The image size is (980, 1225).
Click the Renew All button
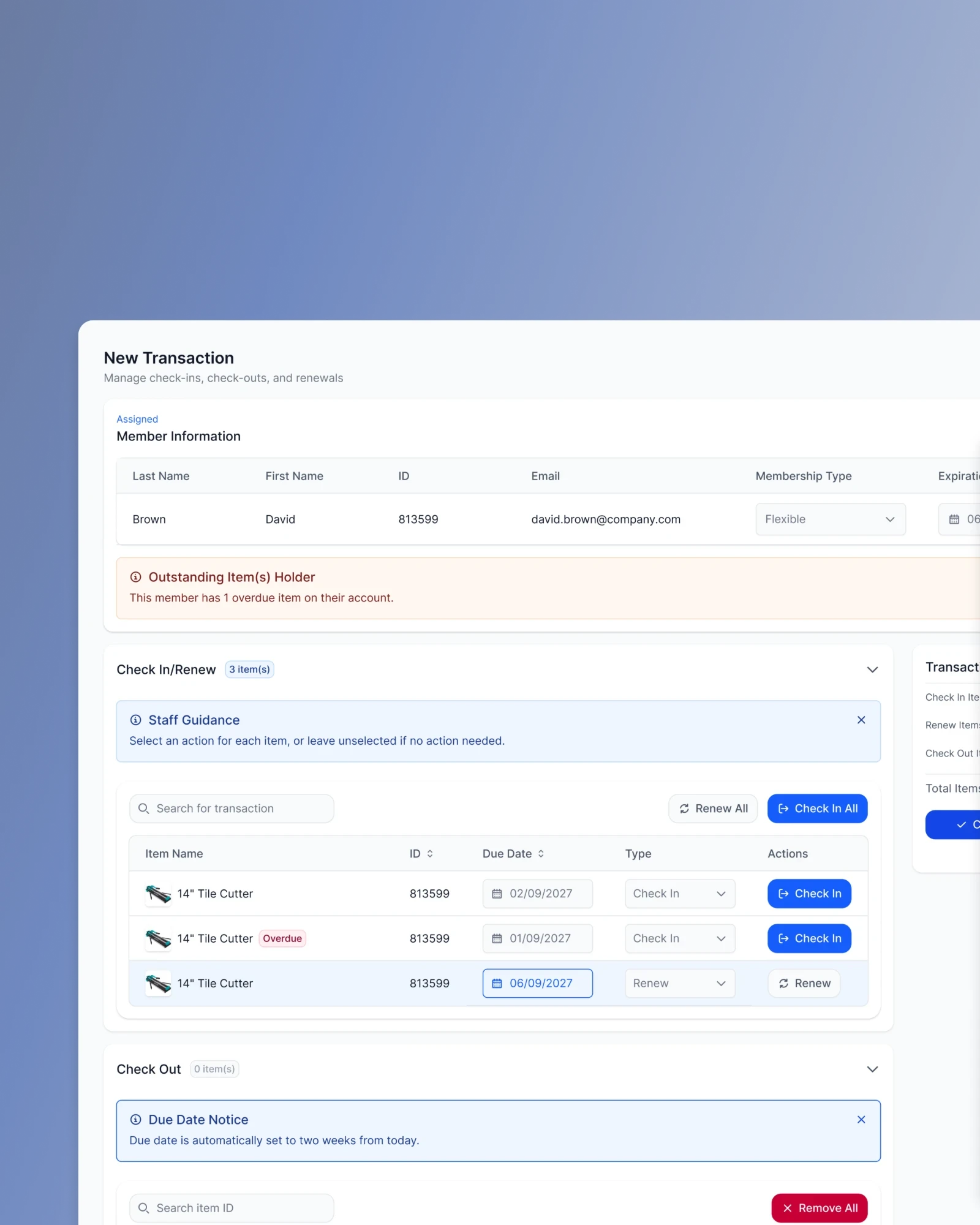713,809
